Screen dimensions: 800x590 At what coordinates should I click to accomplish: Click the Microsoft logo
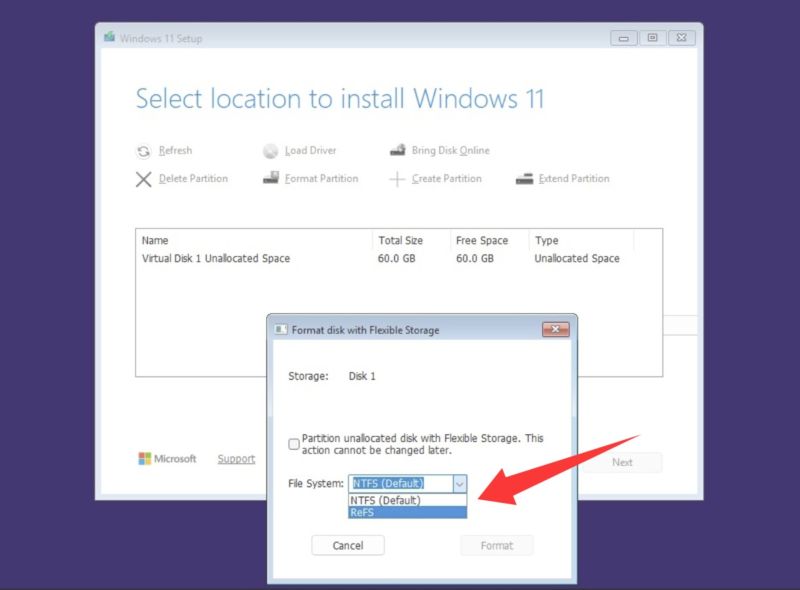167,458
